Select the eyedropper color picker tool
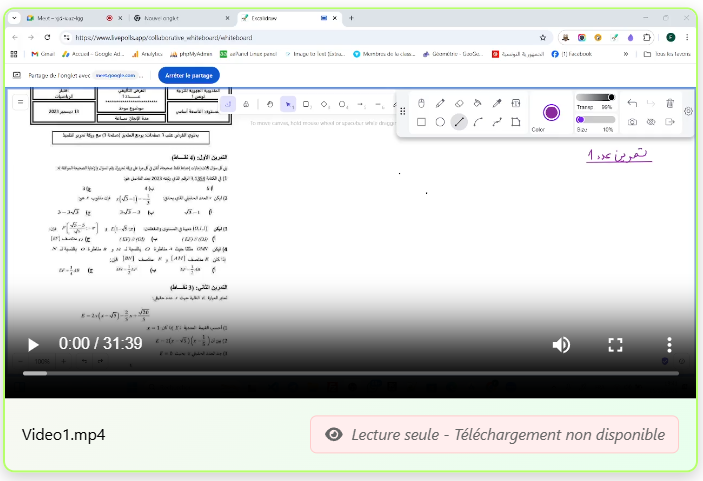The image size is (703, 481). coord(497,103)
